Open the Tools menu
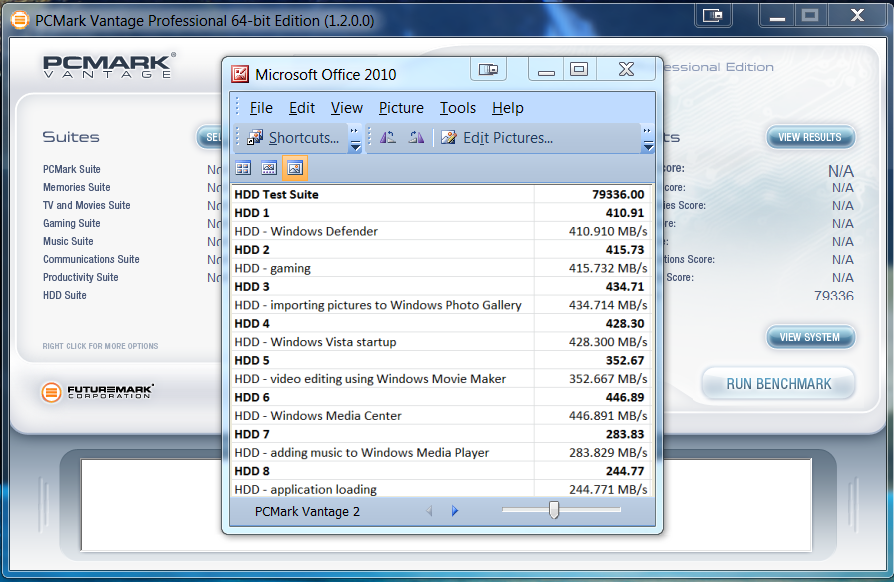The width and height of the screenshot is (894, 582). coord(458,108)
